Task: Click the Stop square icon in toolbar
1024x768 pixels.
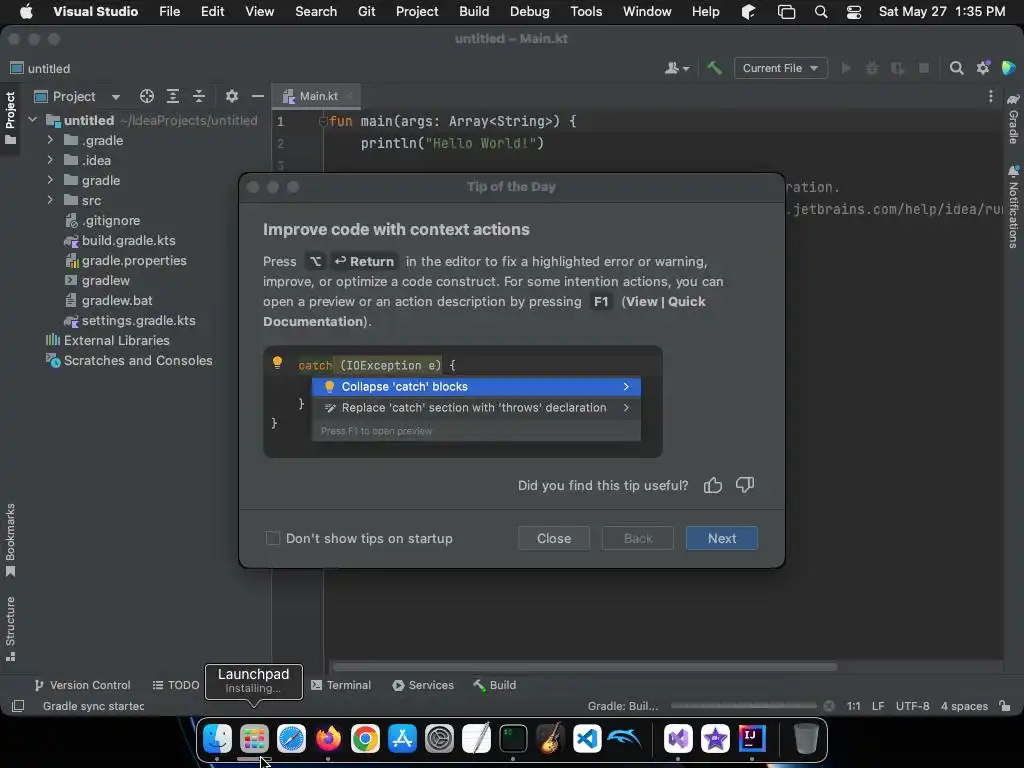Action: [x=923, y=68]
